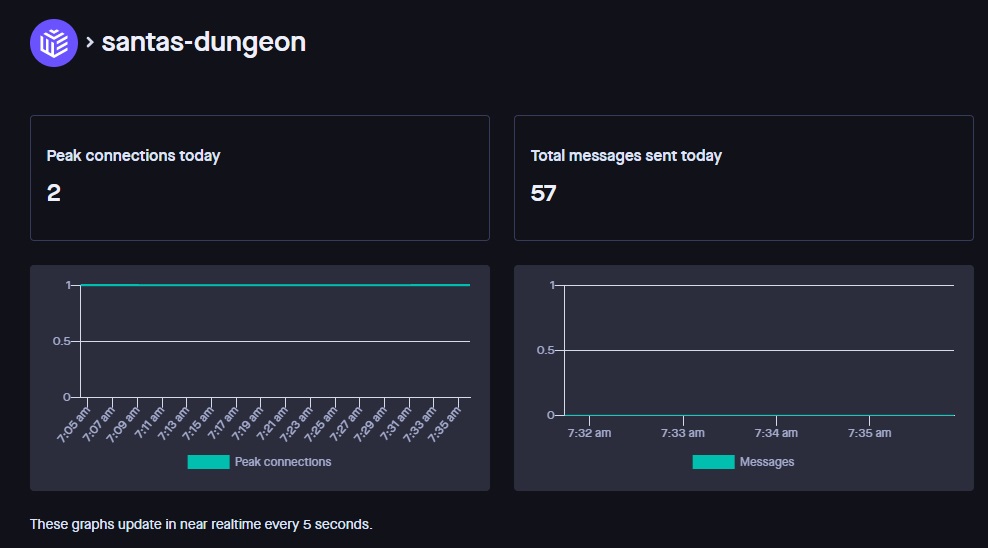Toggle the Messages legend color swatch

713,462
